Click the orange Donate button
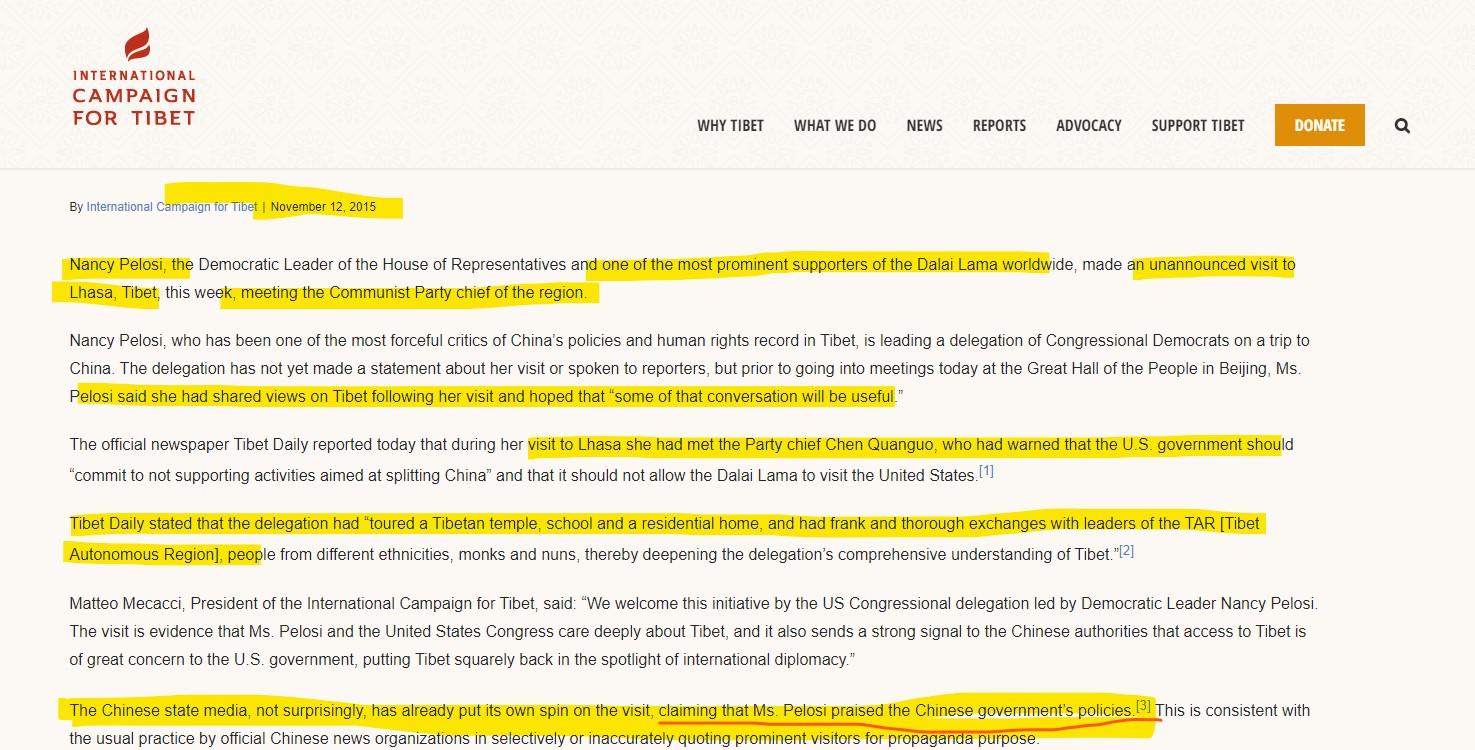1475x750 pixels. click(1319, 125)
